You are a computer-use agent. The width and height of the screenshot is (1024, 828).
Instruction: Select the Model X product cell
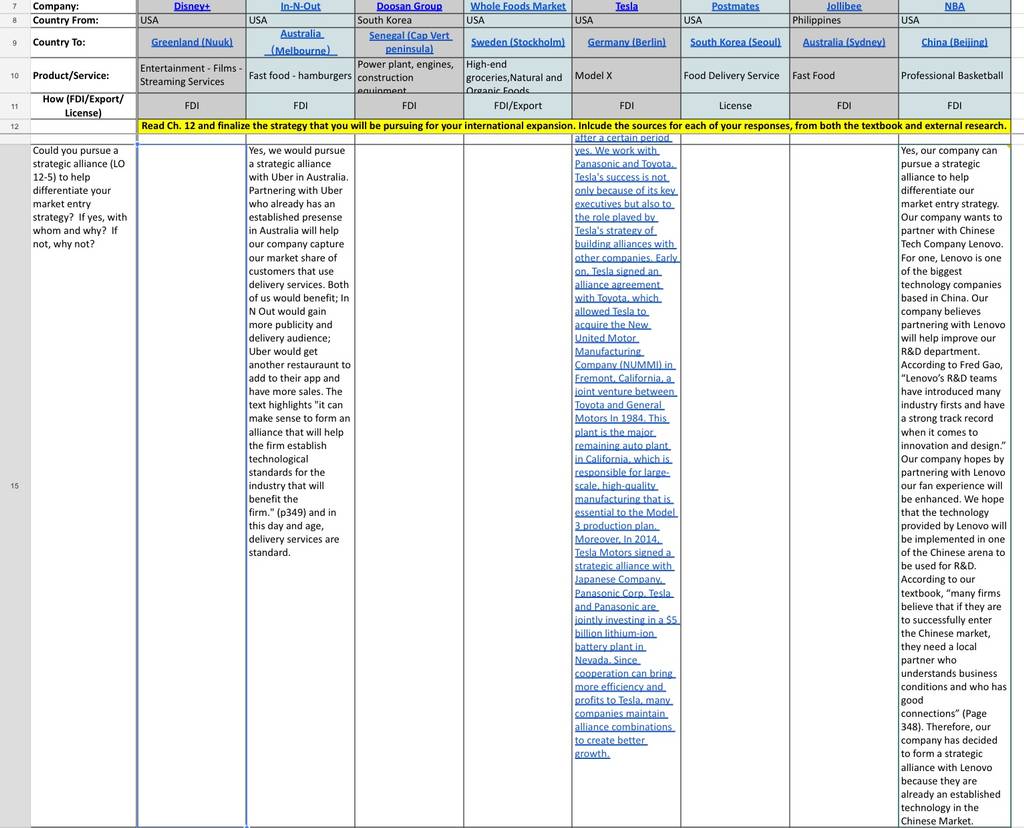click(626, 76)
